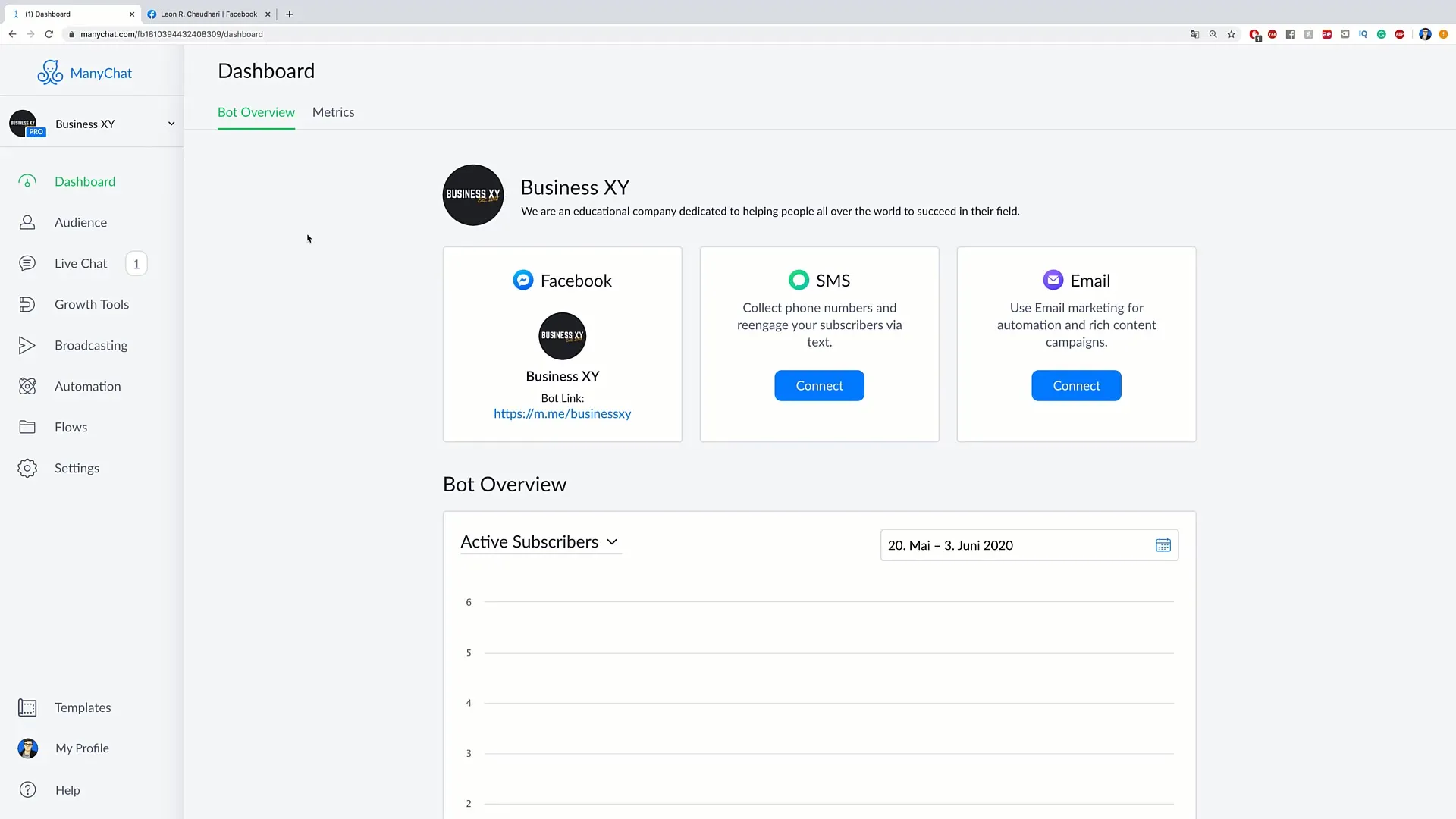The width and height of the screenshot is (1456, 819).
Task: Click the Flows sidebar icon
Action: [27, 427]
